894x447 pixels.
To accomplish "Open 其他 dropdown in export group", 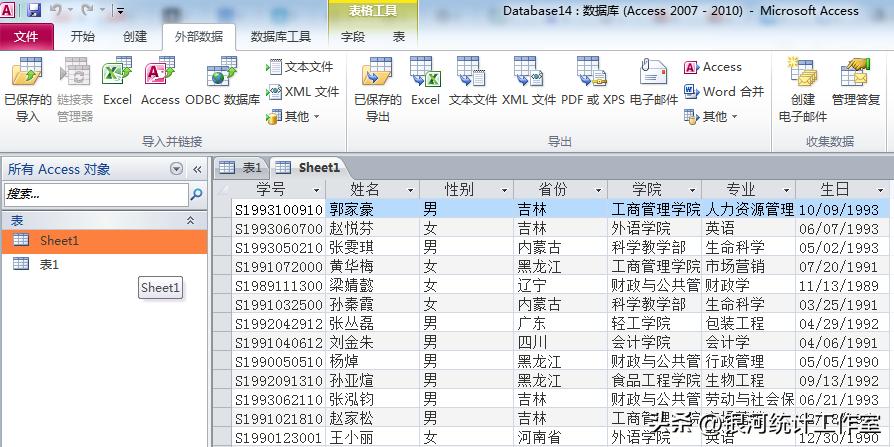I will pyautogui.click(x=712, y=116).
